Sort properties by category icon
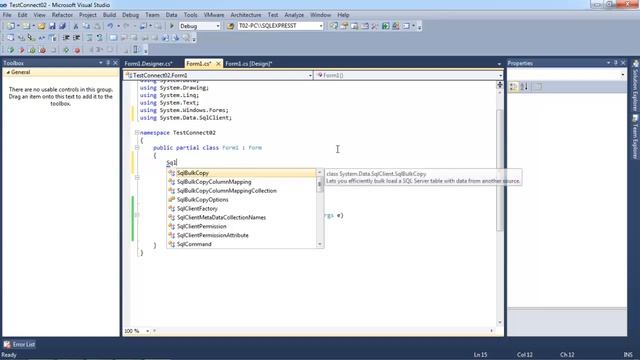Viewport: 640px width, 360px height. tap(514, 87)
